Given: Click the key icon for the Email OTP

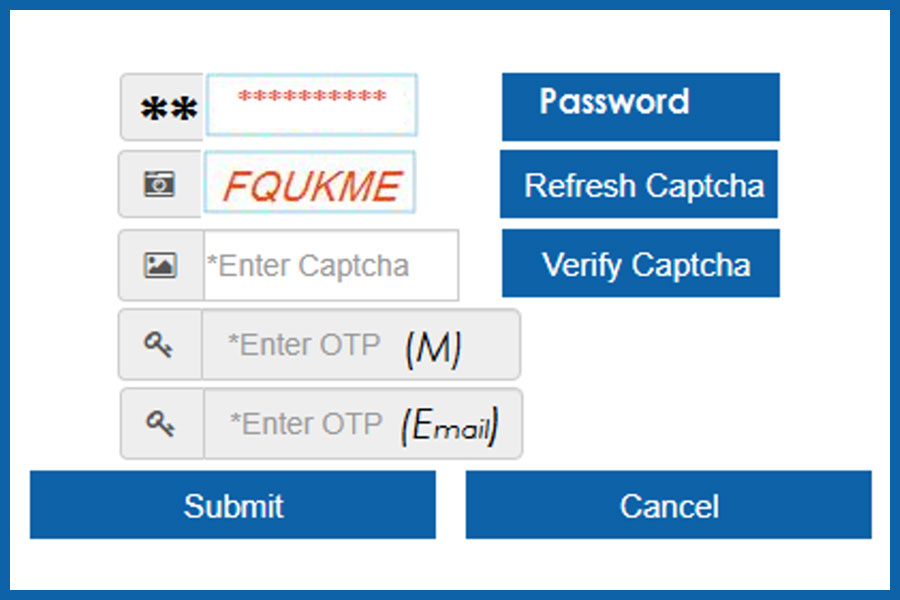Looking at the screenshot, I should (x=162, y=424).
